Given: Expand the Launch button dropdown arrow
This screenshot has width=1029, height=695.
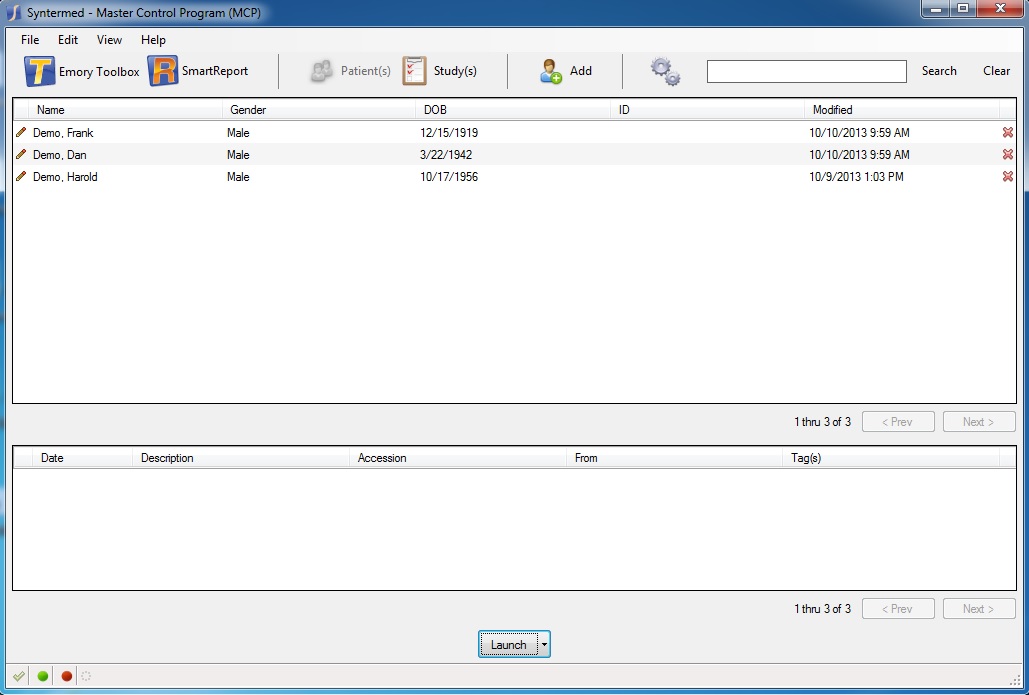Looking at the screenshot, I should [x=544, y=645].
